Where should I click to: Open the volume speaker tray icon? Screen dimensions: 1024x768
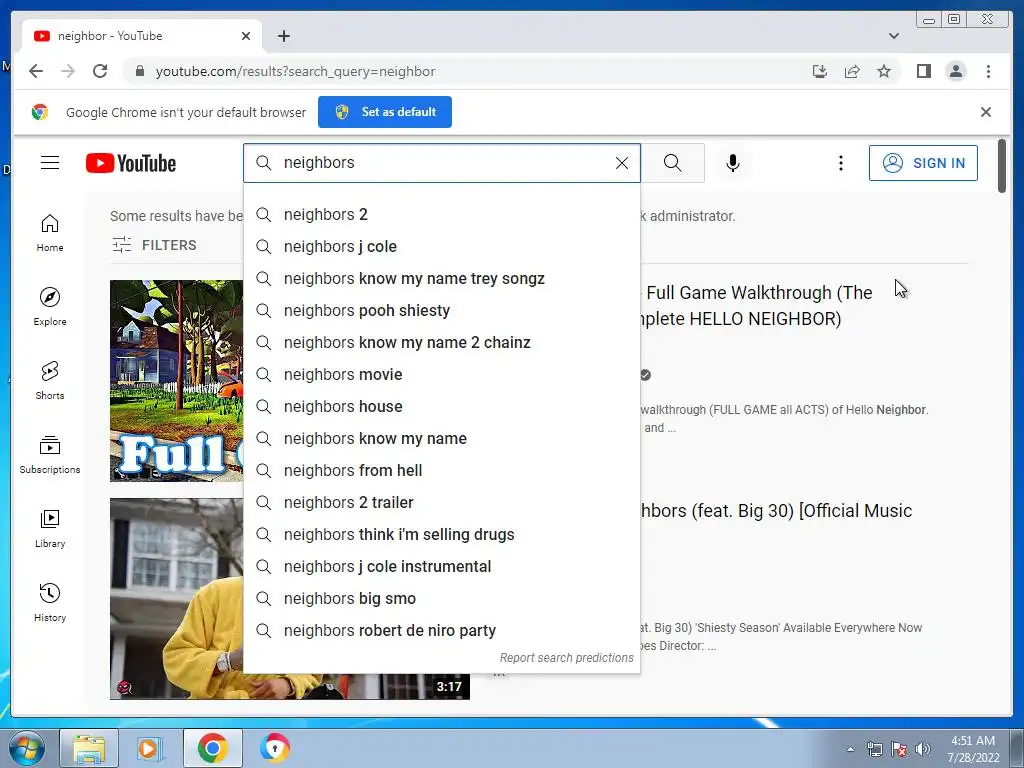923,749
